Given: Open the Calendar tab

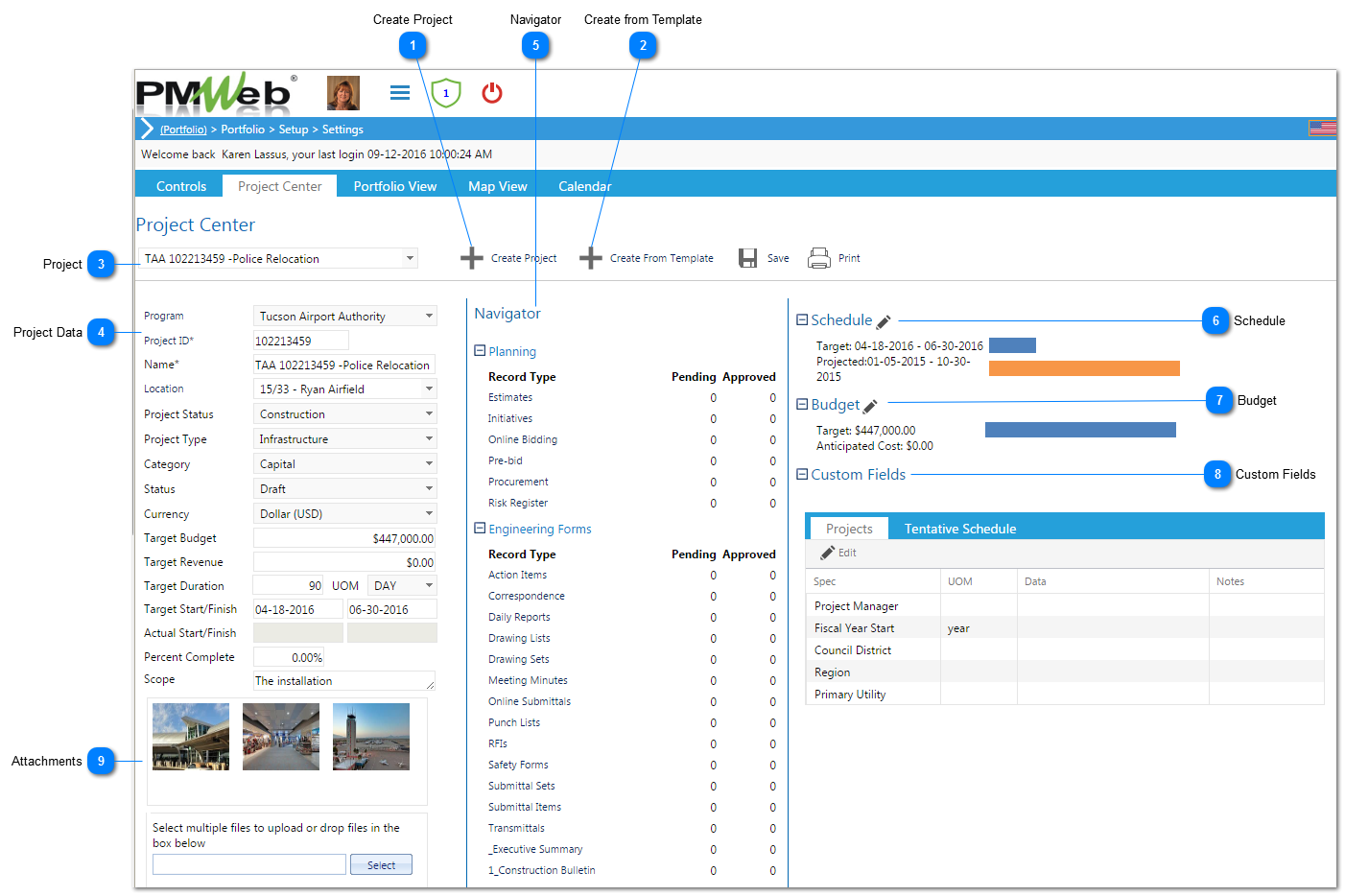Looking at the screenshot, I should click(585, 186).
